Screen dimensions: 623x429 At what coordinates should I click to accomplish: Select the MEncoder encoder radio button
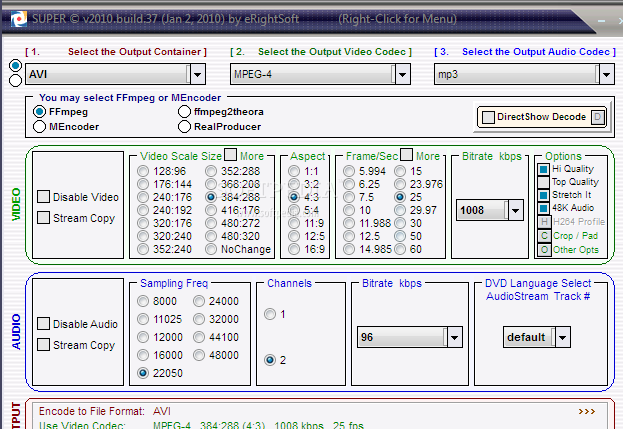[x=41, y=127]
